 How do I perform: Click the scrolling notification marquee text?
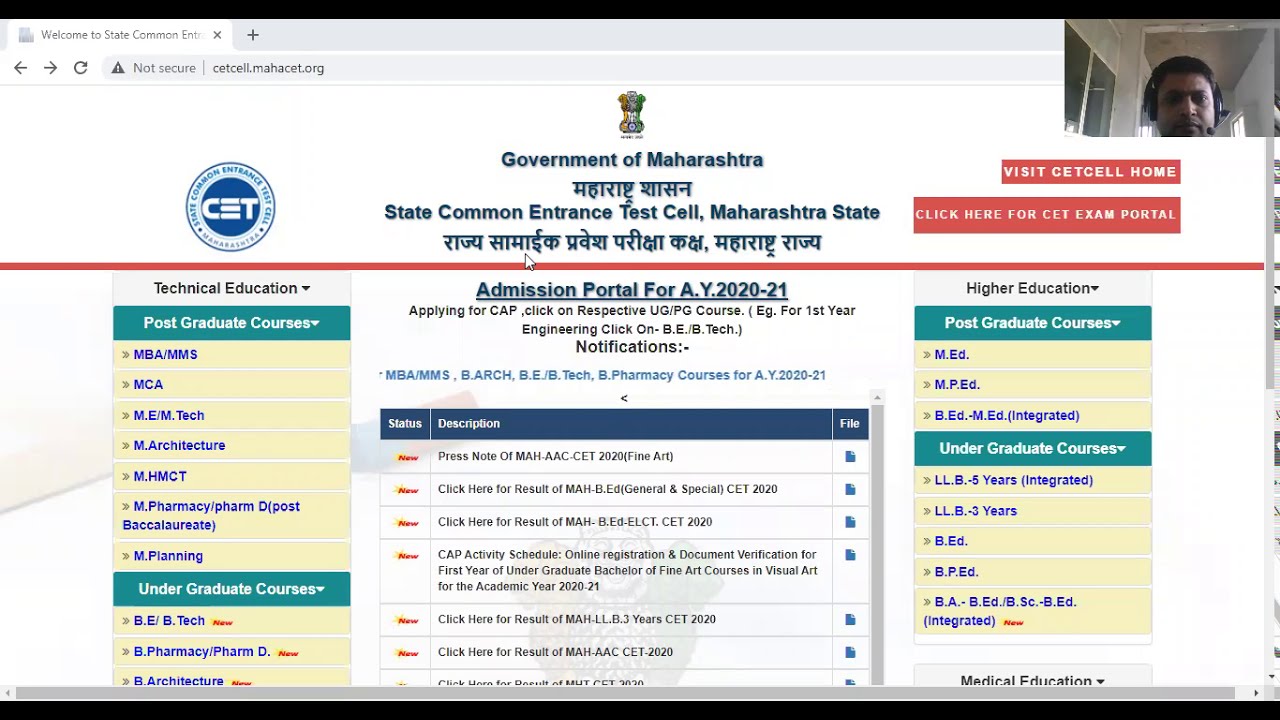click(x=604, y=376)
